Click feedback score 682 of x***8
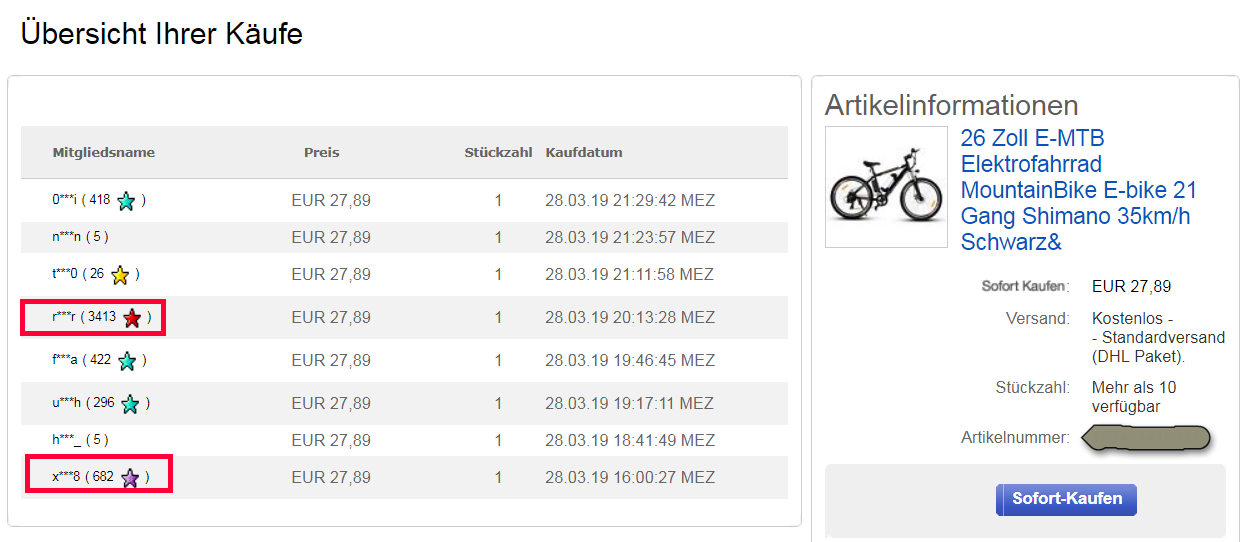The width and height of the screenshot is (1251, 542). click(103, 478)
